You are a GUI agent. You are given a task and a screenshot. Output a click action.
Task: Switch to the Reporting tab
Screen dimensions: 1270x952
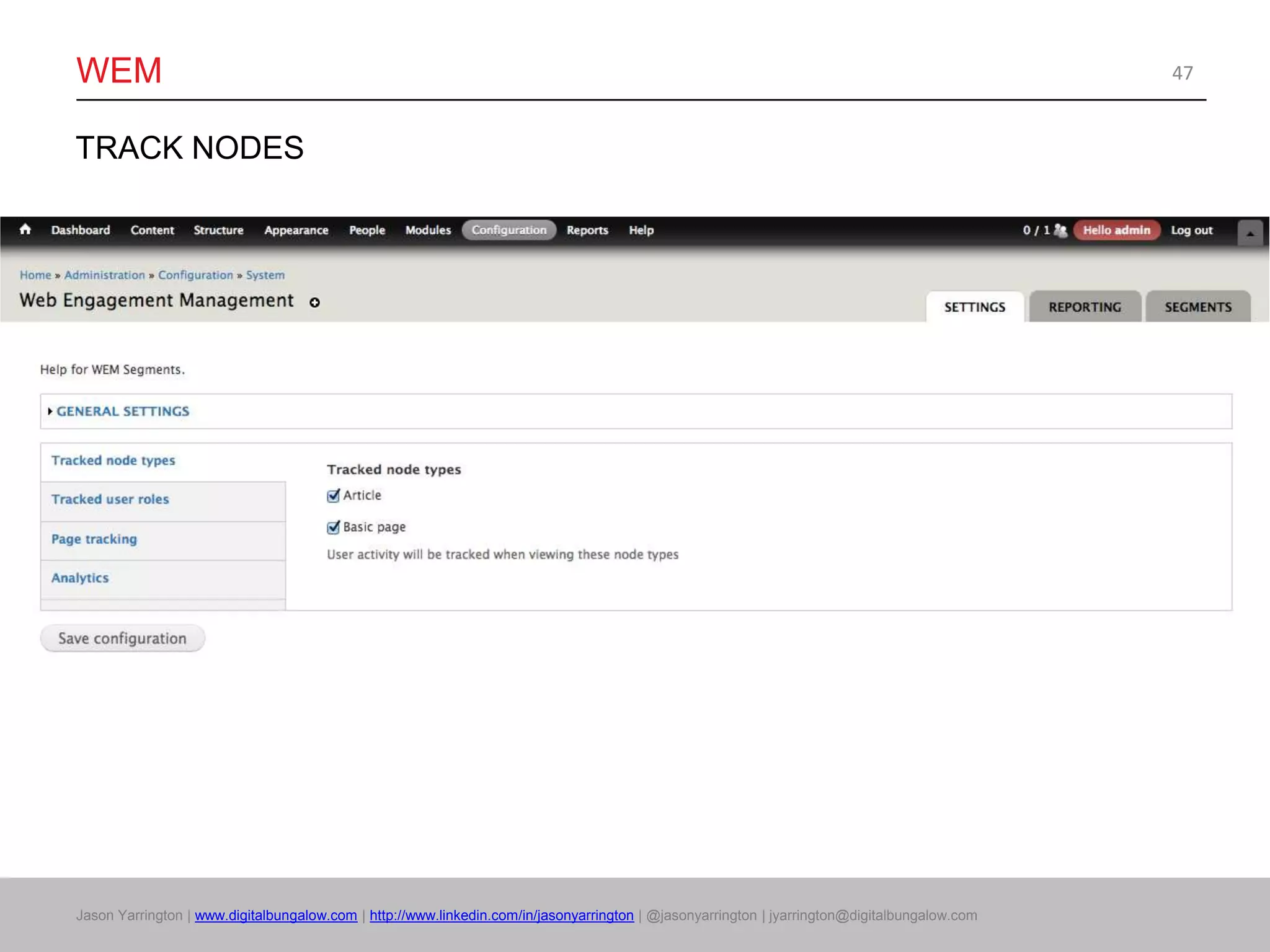(x=1085, y=307)
